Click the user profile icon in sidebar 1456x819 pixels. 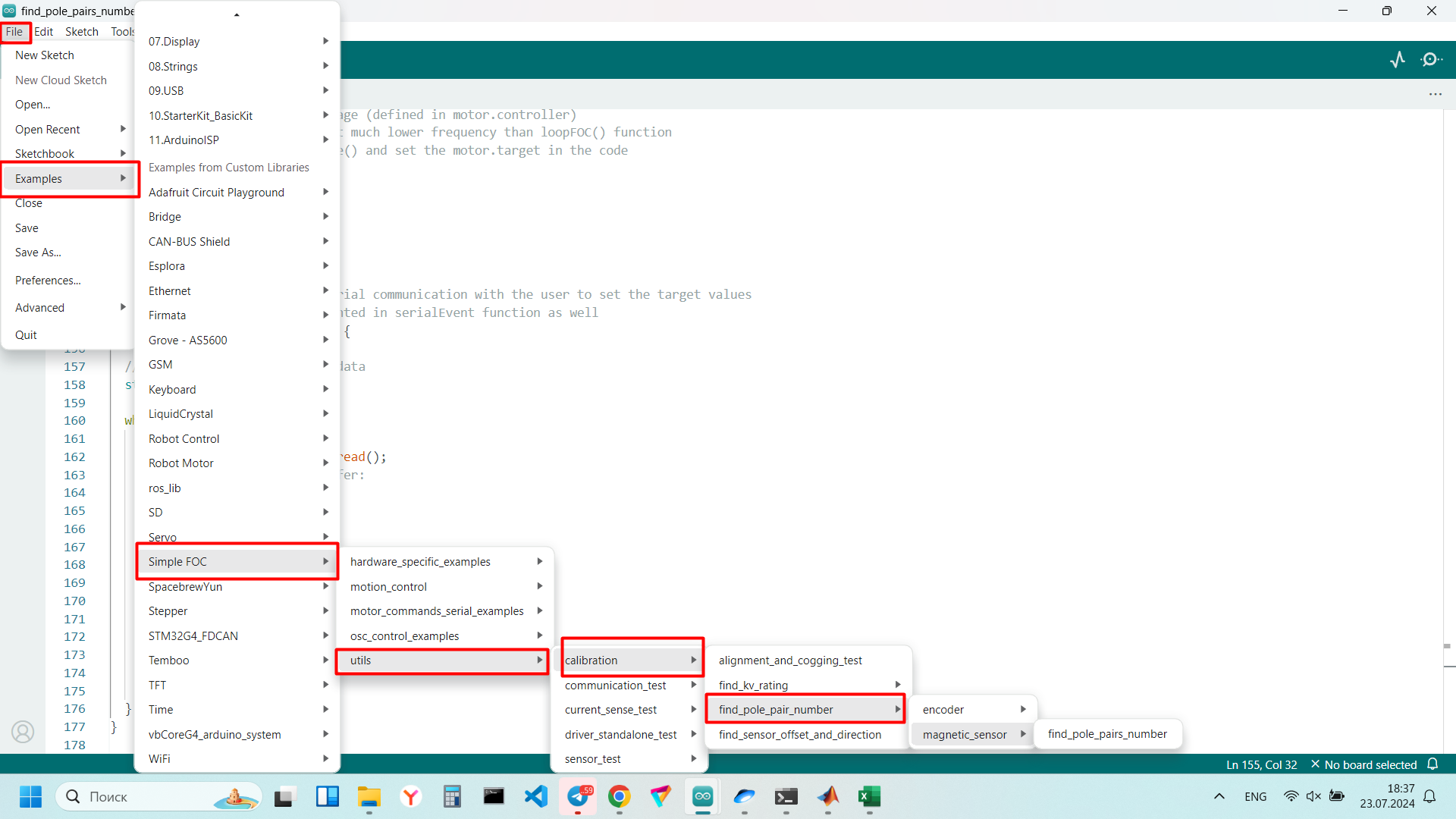(23, 731)
